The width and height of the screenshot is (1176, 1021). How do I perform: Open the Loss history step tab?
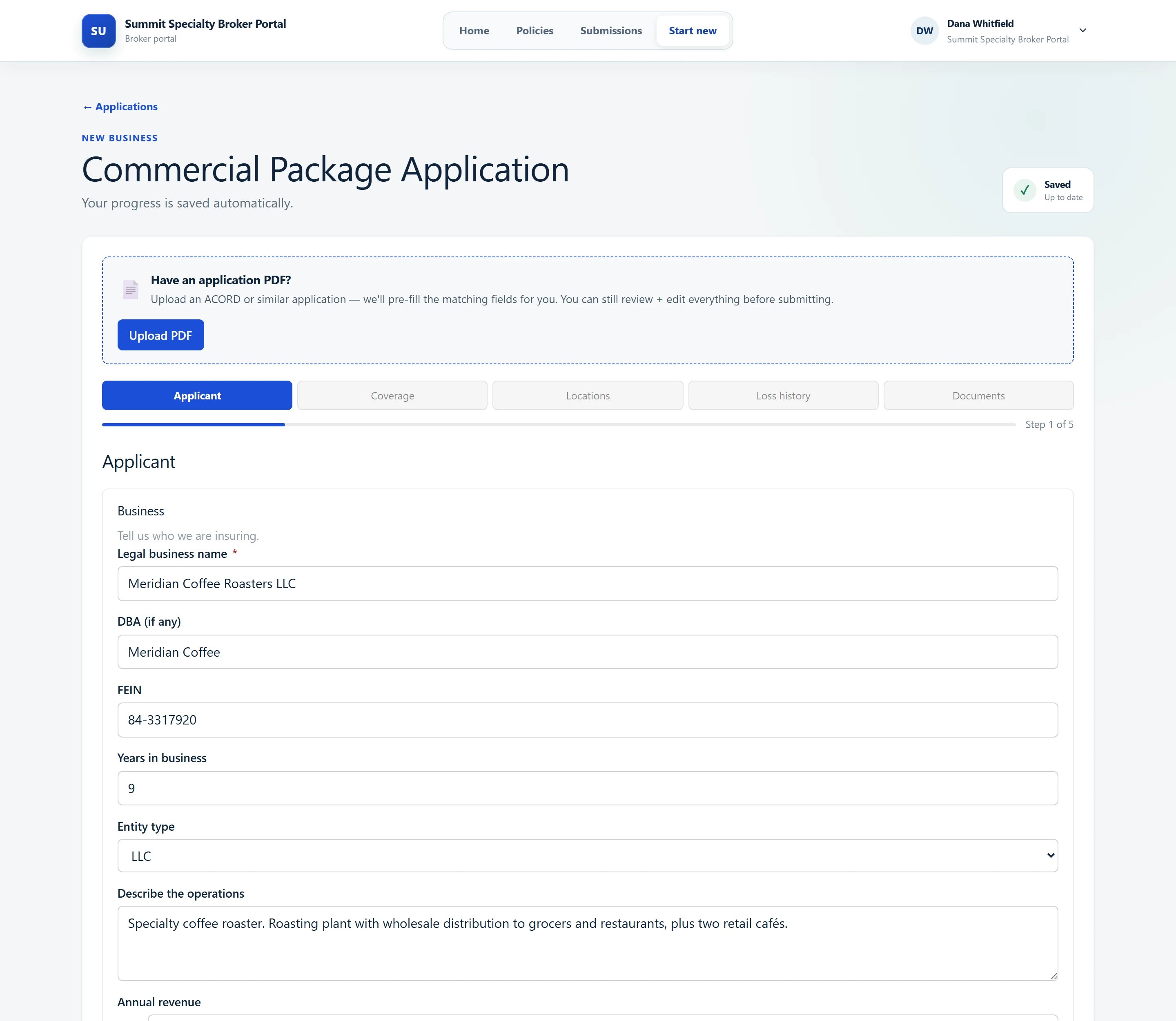[x=783, y=395]
